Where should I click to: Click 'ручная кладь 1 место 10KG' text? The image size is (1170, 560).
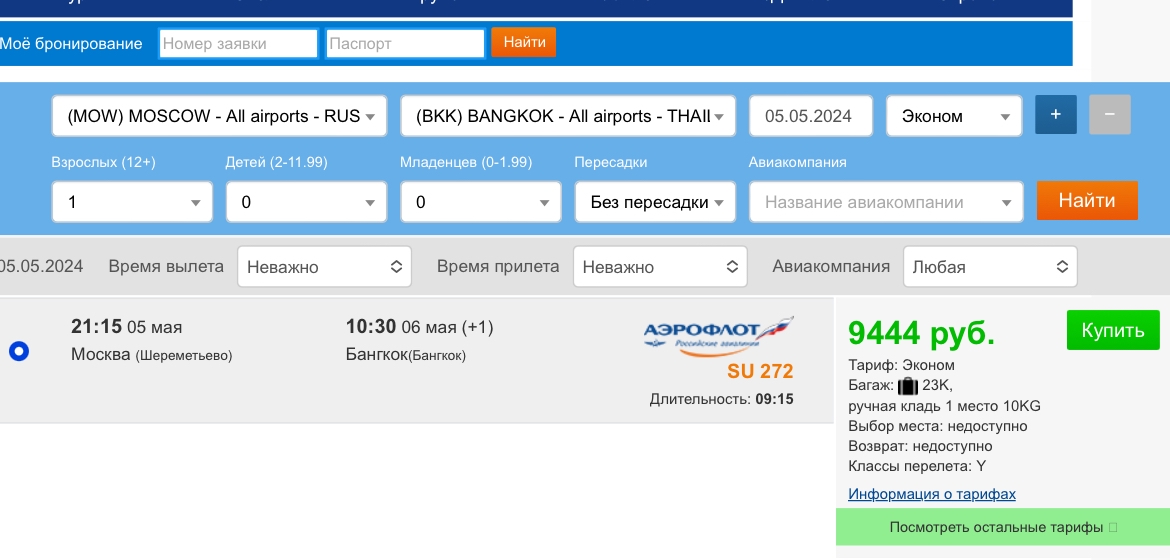945,406
